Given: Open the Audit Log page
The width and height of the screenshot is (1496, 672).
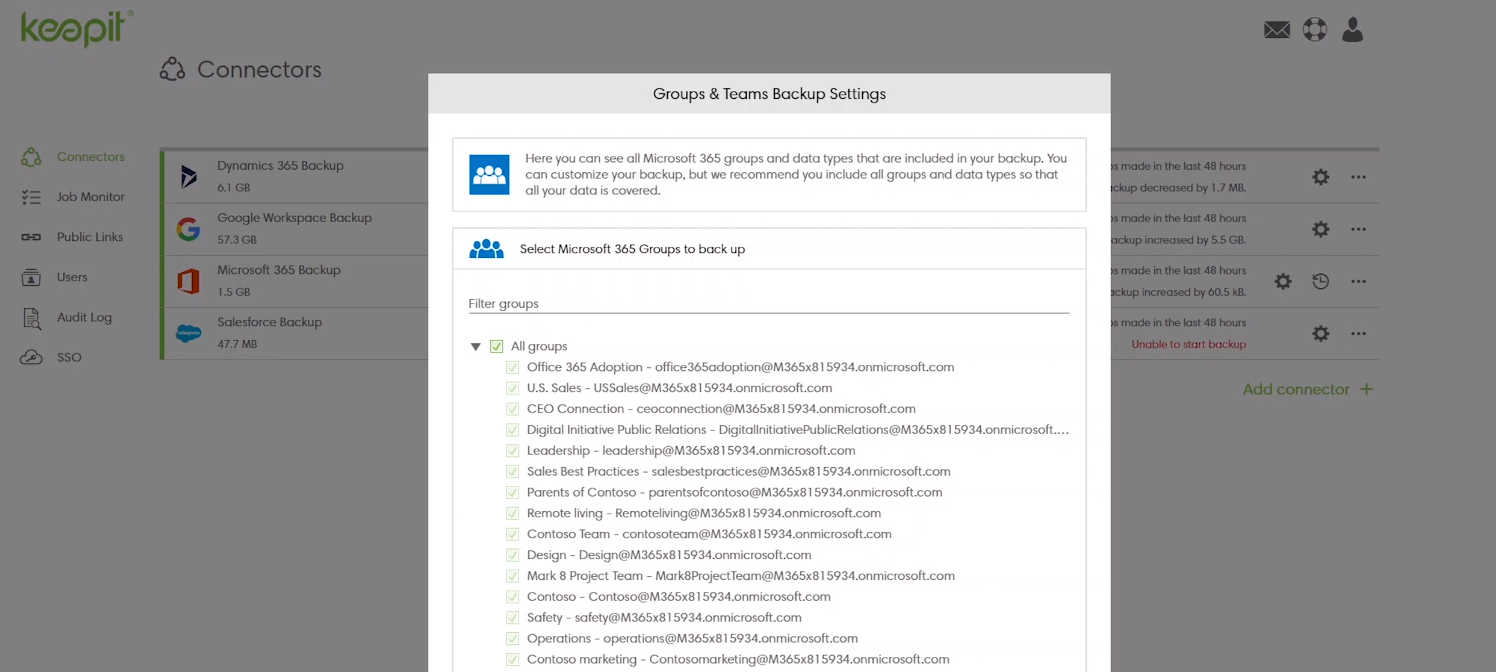Looking at the screenshot, I should pyautogui.click(x=84, y=317).
